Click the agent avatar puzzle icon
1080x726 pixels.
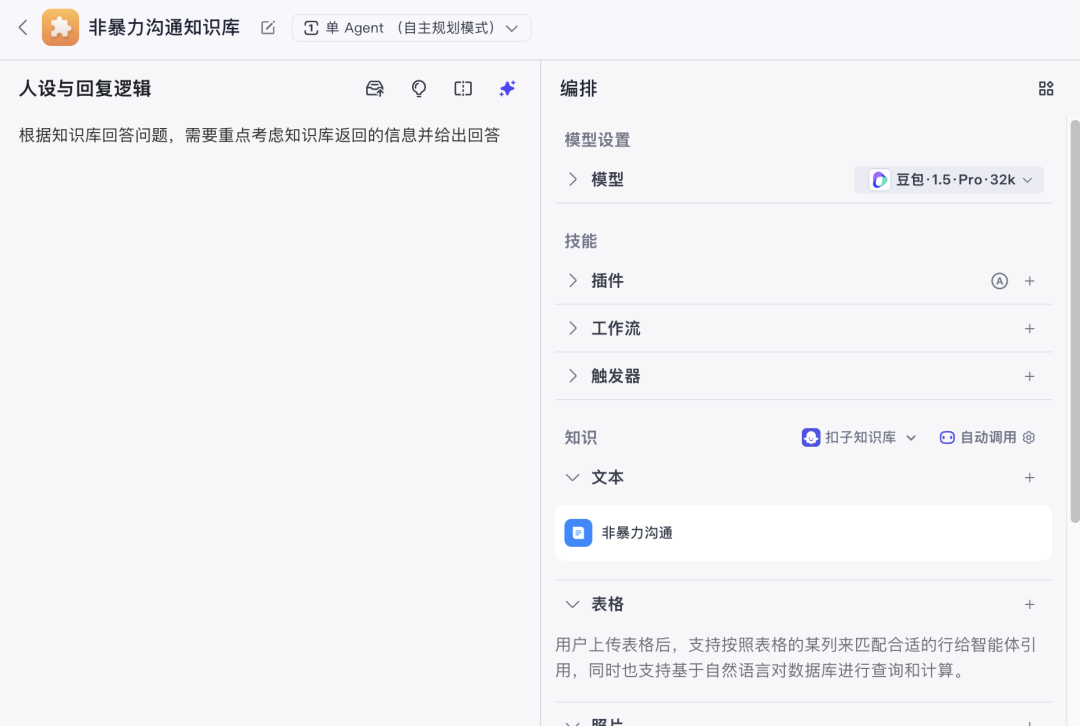(x=60, y=27)
